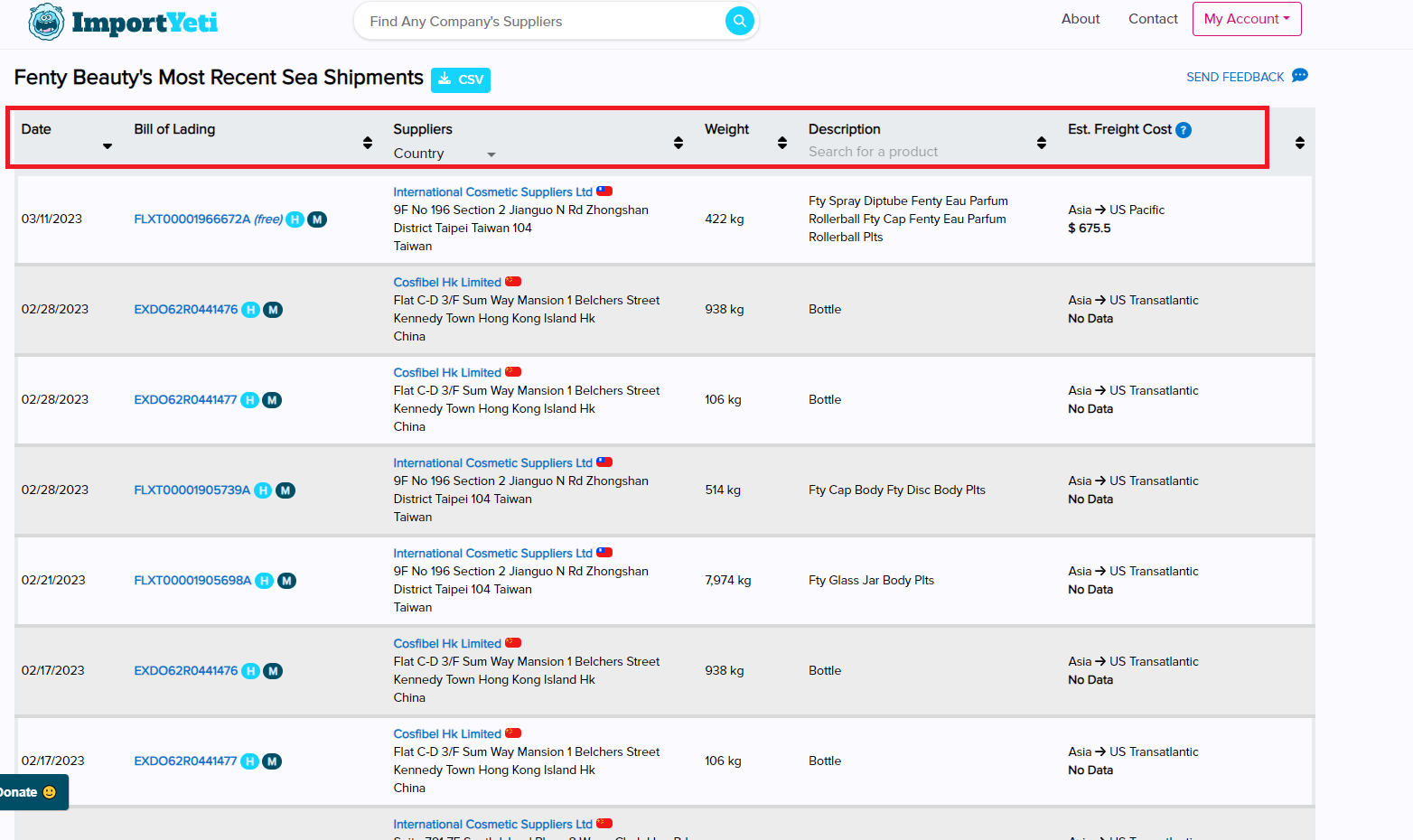Image resolution: width=1413 pixels, height=840 pixels.
Task: Click M badge for 02/17/2023 EXDO62R0441476
Action: coord(273,671)
